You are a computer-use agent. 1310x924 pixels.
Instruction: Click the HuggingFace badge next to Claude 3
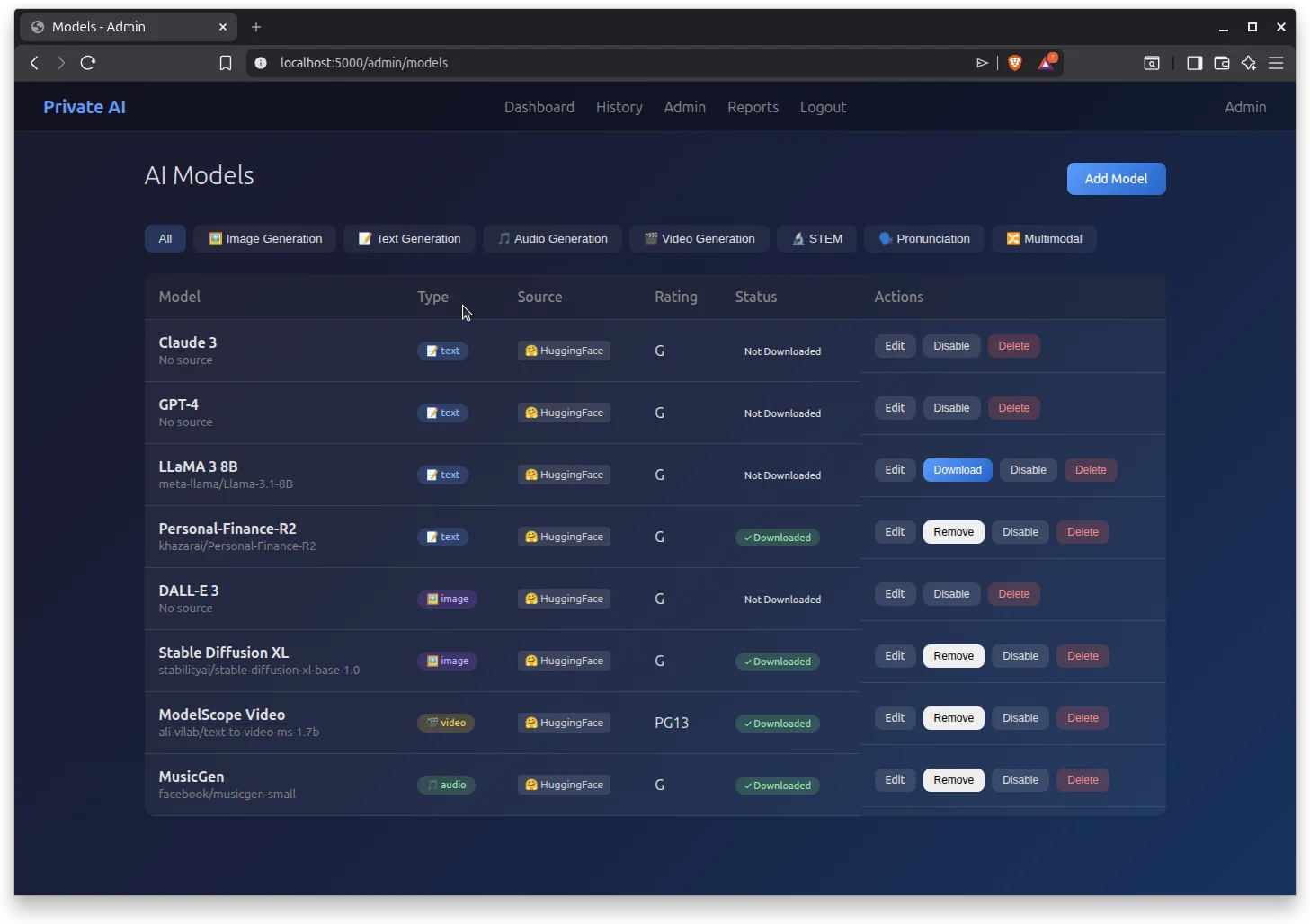564,351
